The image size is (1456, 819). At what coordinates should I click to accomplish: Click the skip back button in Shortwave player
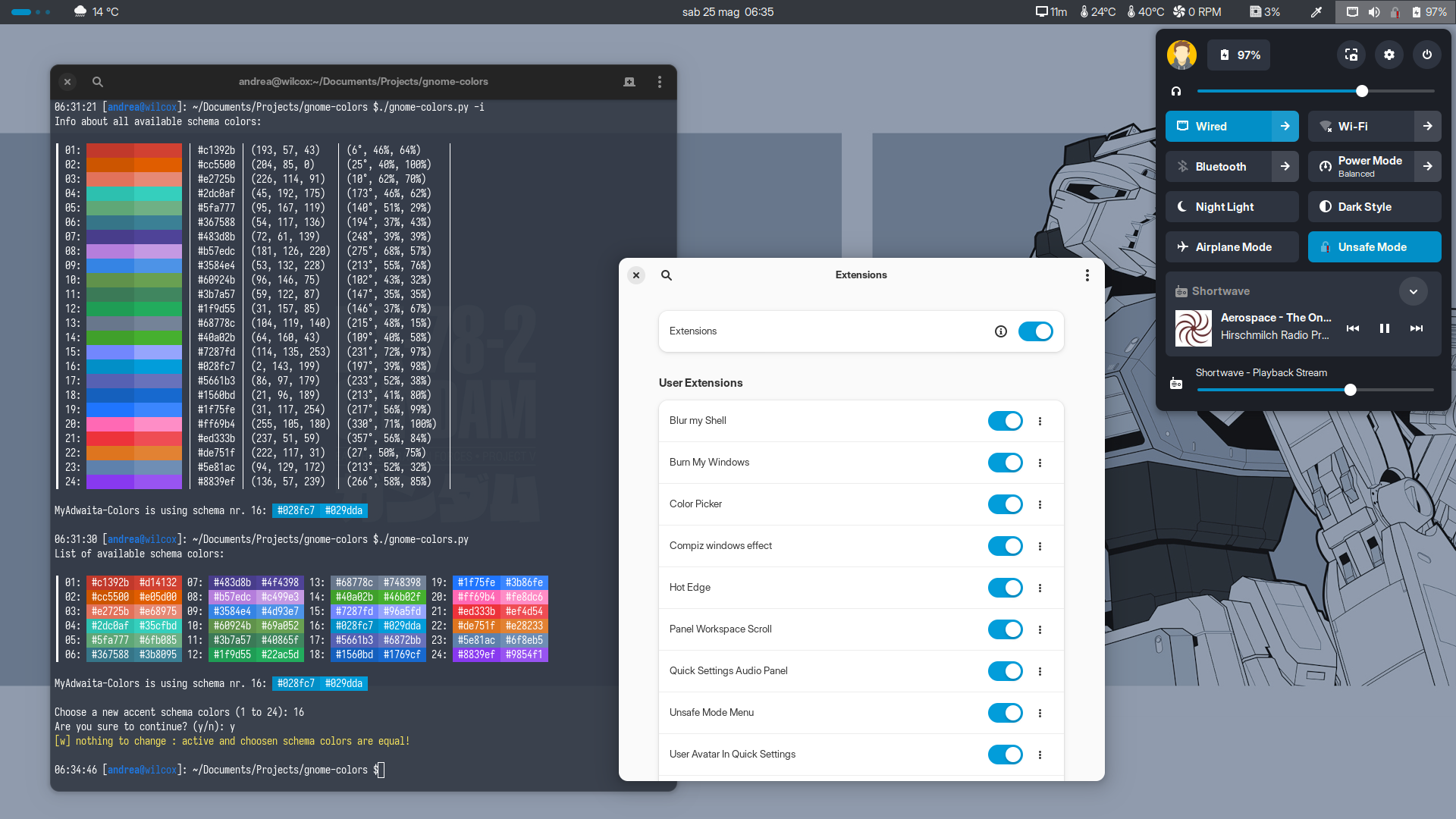point(1353,328)
